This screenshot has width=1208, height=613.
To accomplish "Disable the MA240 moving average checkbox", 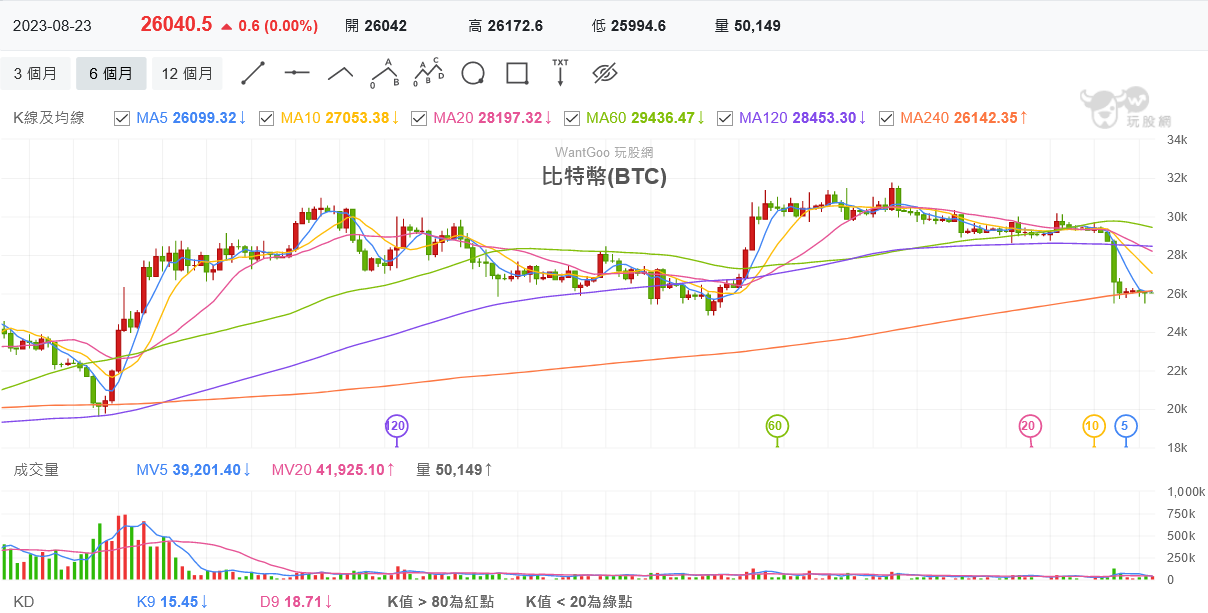I will point(886,118).
